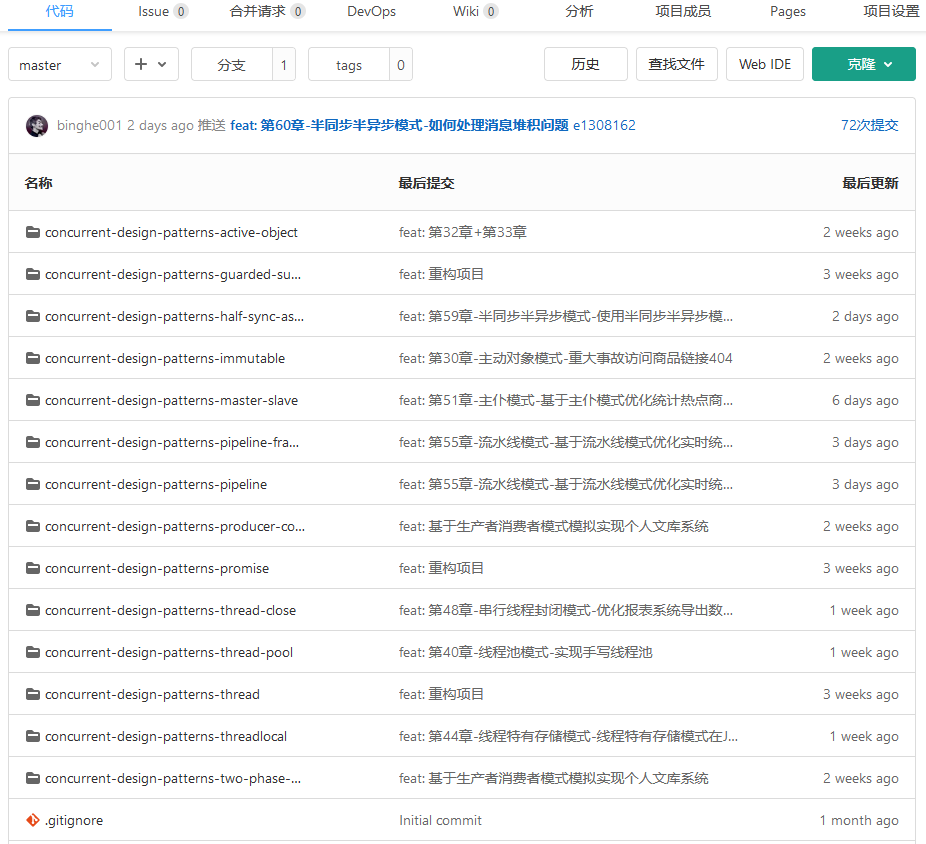Viewport: 926px width, 844px height.
Task: Click the folder icon beside concurrent-design-patterns-promise
Action: point(33,568)
